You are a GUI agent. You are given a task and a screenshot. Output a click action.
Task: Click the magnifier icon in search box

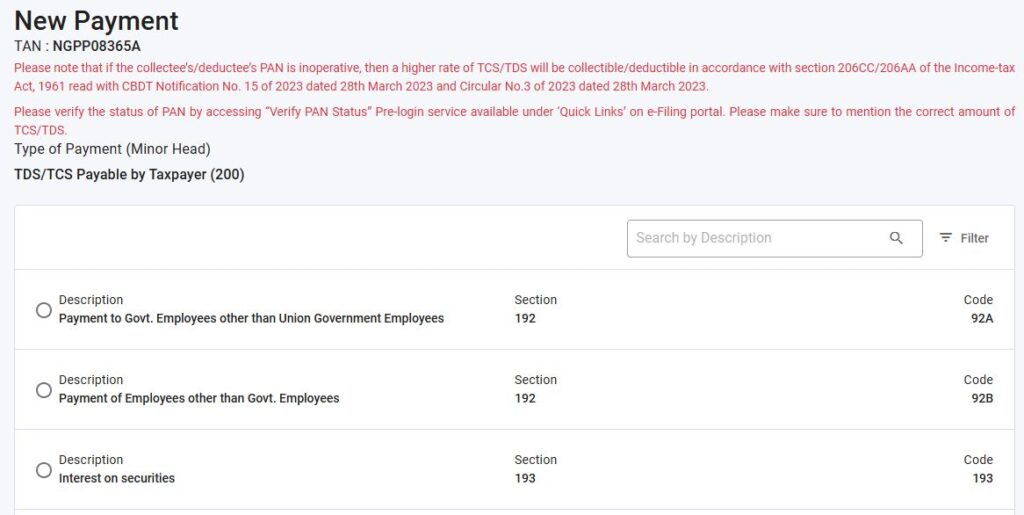click(x=896, y=238)
